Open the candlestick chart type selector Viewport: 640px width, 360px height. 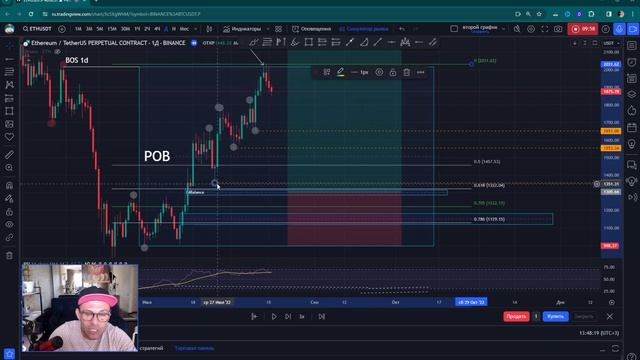pos(209,29)
